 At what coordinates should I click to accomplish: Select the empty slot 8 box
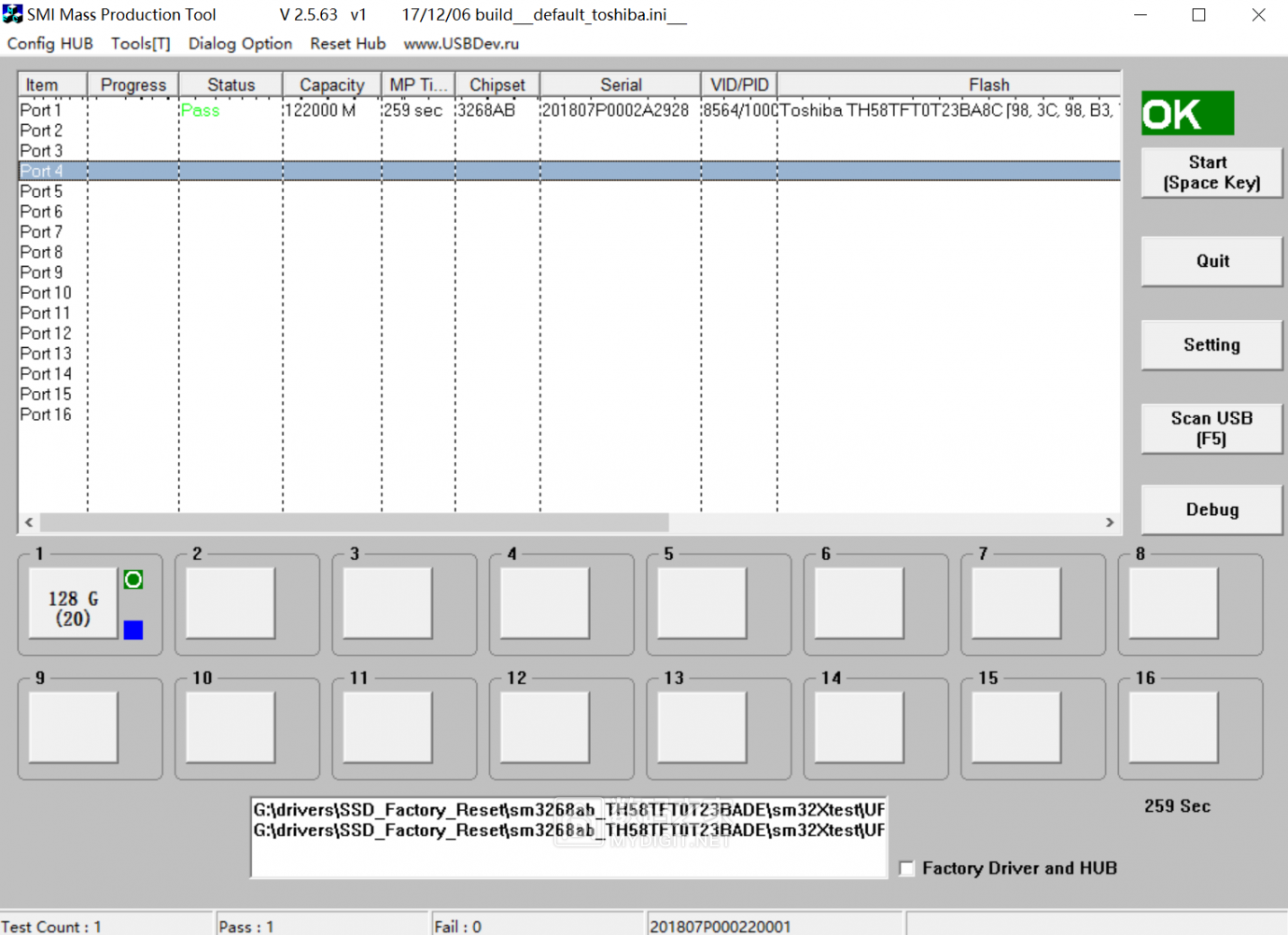(x=1174, y=604)
